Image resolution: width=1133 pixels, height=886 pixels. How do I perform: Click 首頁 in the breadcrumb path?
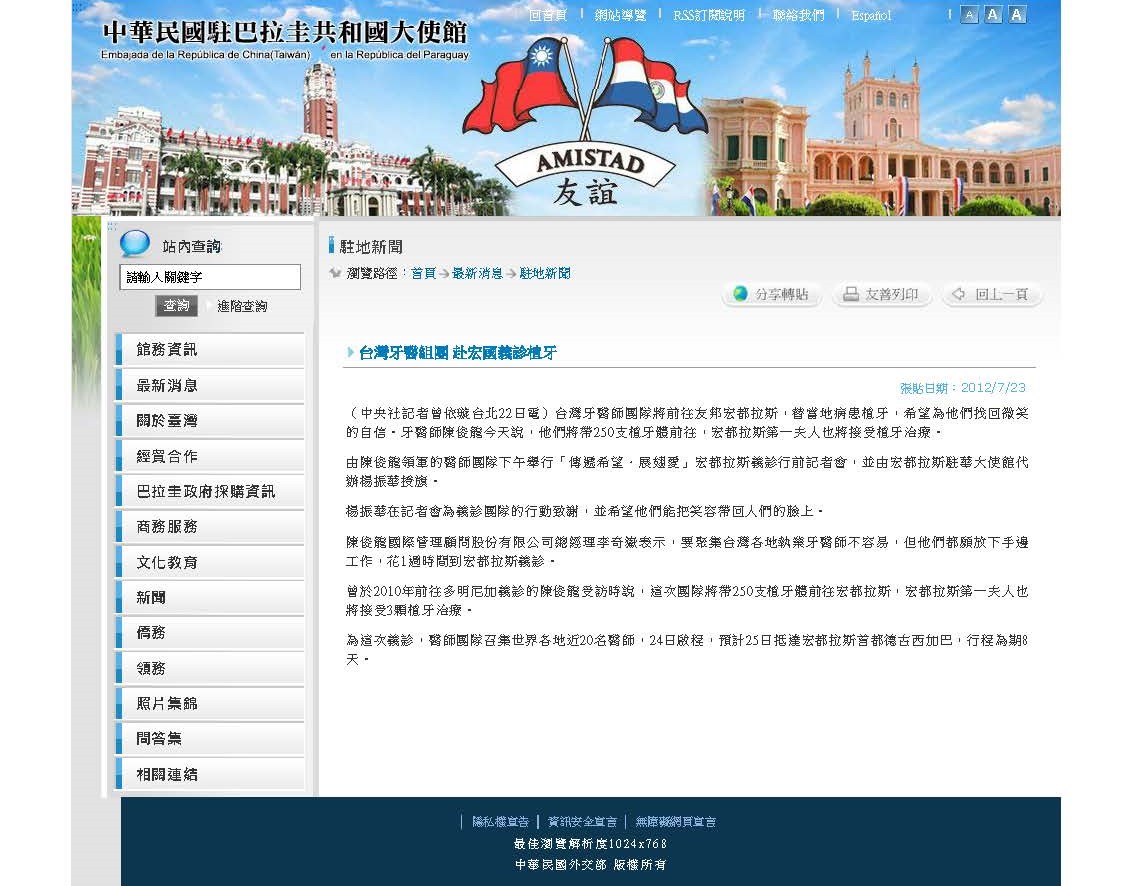point(423,273)
